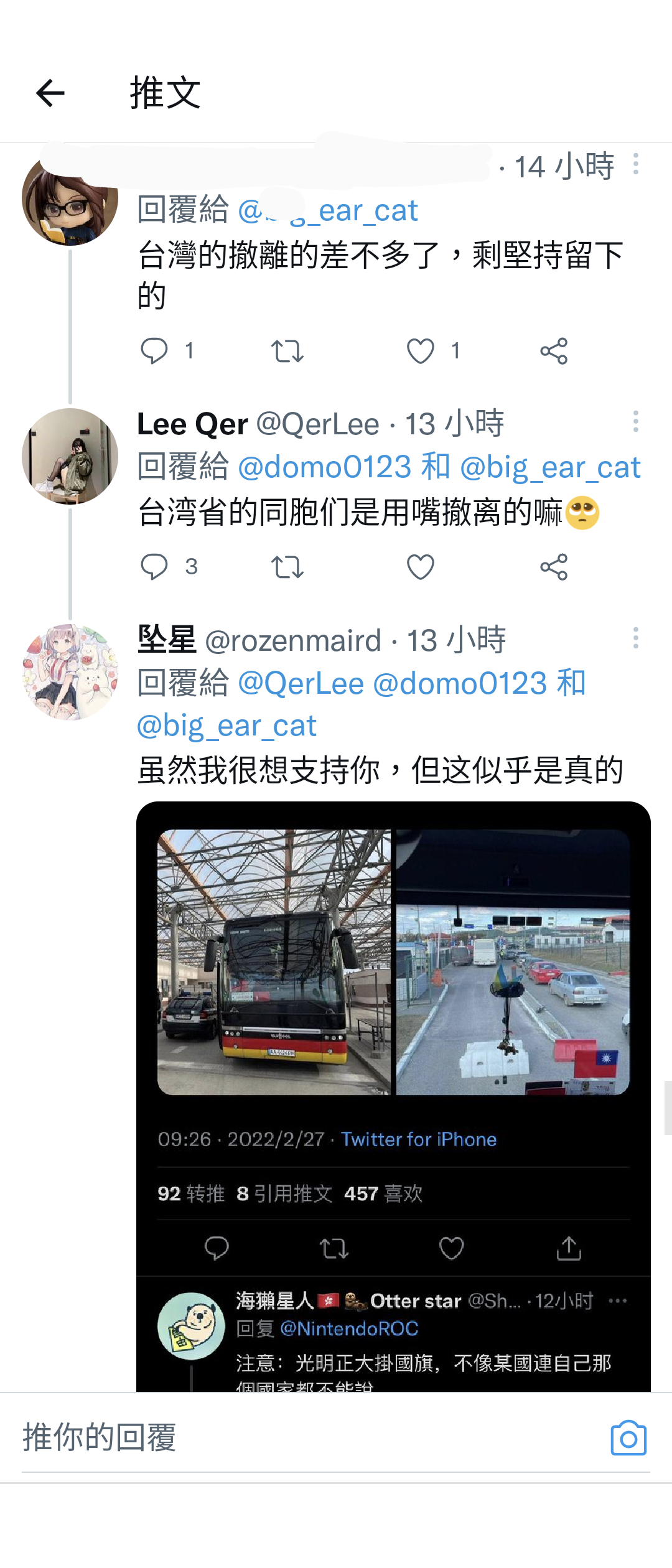672x1568 pixels.
Task: Tap the camera icon in reply bar
Action: click(628, 1437)
